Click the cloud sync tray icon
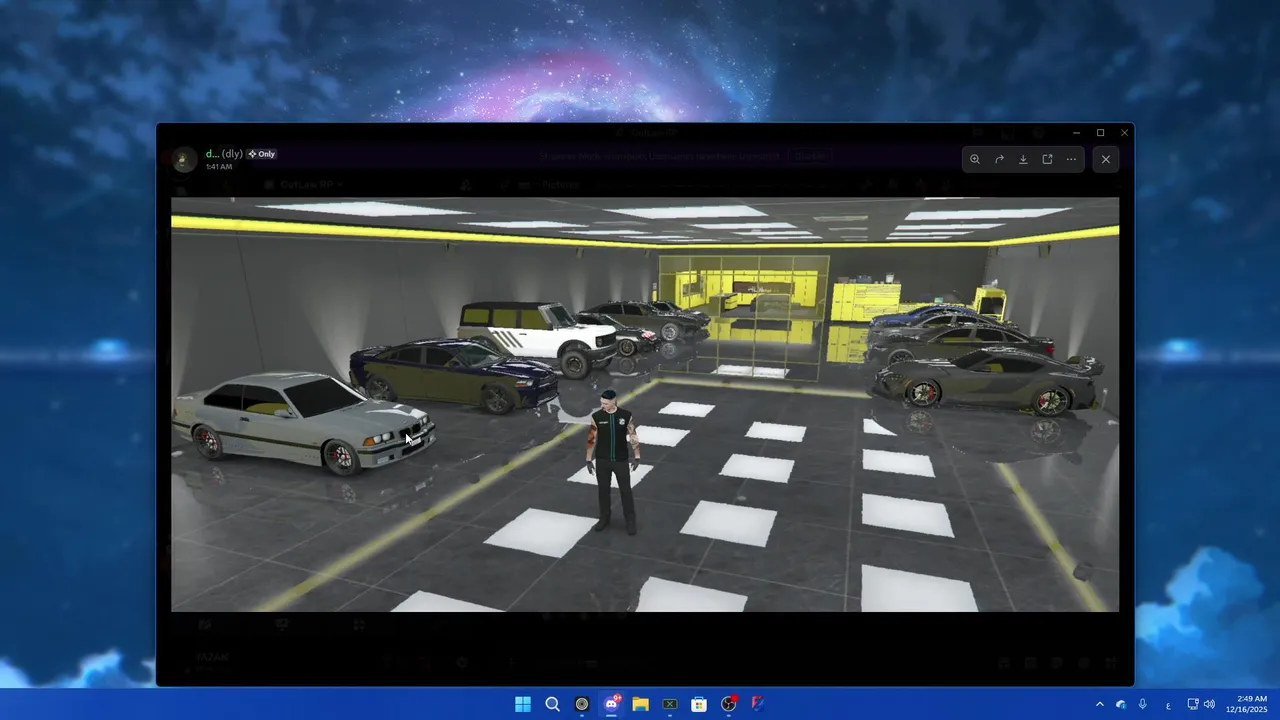 (1121, 704)
